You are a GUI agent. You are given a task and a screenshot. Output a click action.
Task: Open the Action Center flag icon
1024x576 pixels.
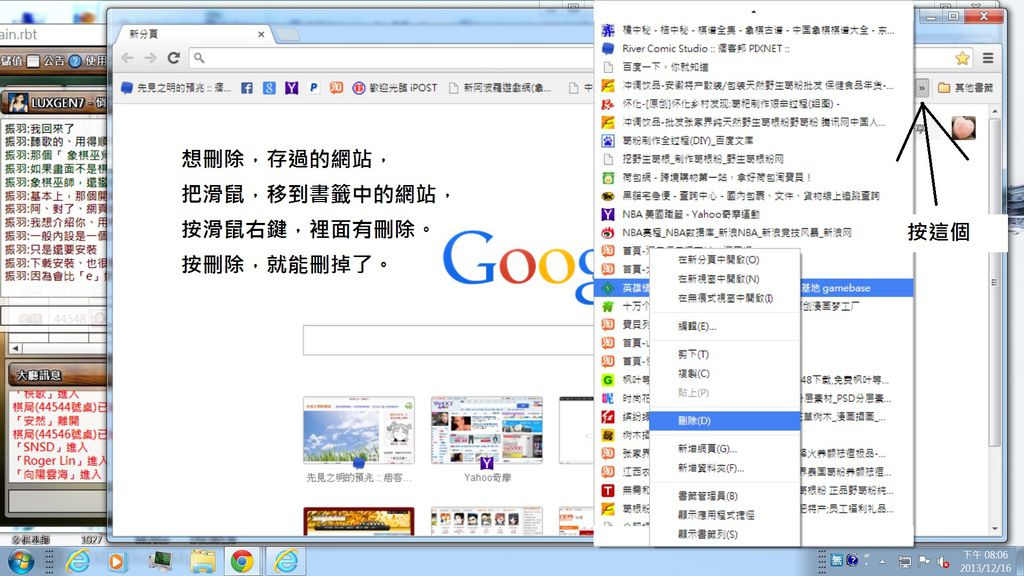click(x=924, y=561)
